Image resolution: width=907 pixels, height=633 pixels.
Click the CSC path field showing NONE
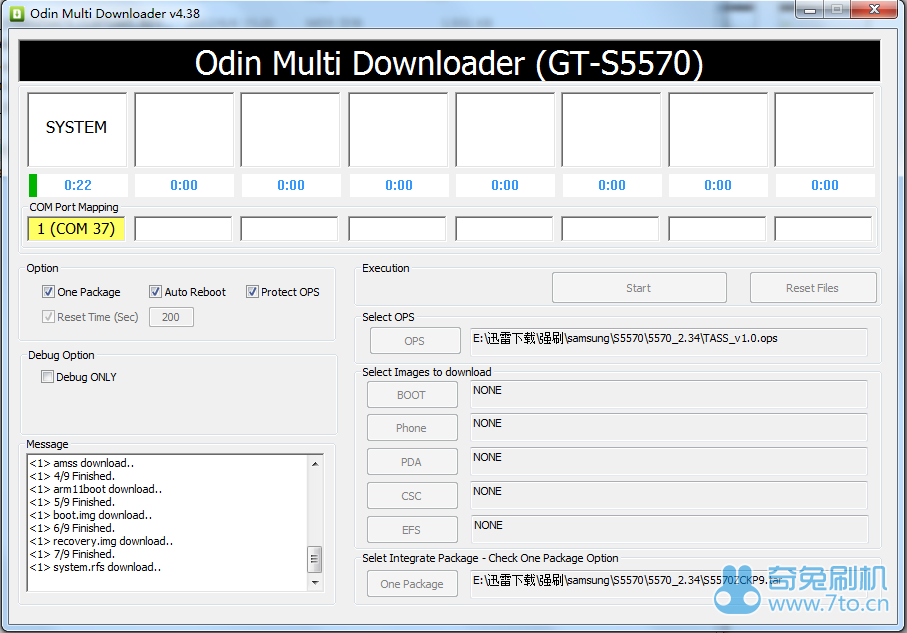(669, 495)
